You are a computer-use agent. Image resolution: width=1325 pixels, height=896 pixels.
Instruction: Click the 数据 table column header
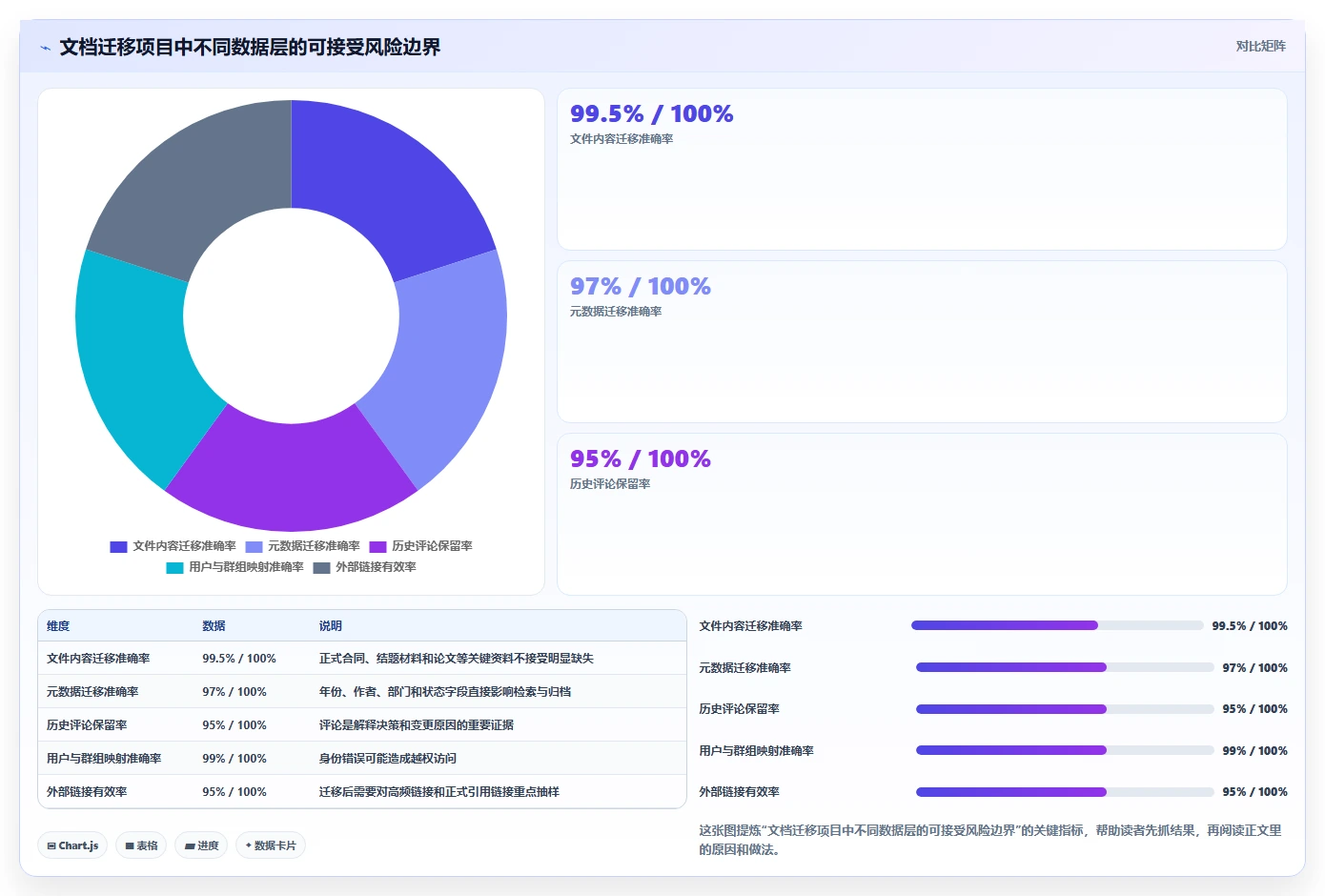click(214, 626)
